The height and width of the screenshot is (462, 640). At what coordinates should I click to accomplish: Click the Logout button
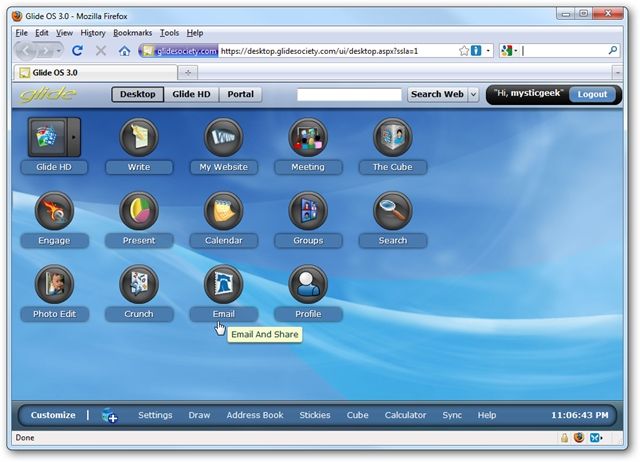pyautogui.click(x=592, y=94)
